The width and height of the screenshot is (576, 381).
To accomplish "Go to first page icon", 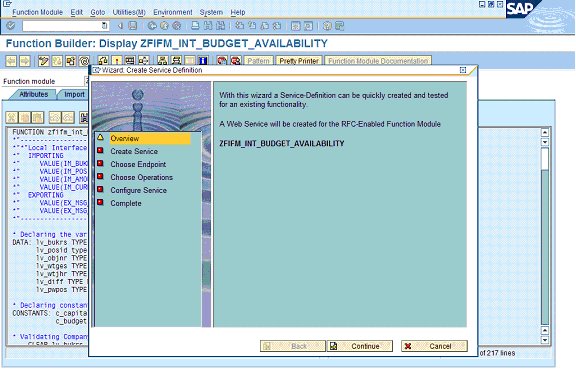I will [x=240, y=26].
